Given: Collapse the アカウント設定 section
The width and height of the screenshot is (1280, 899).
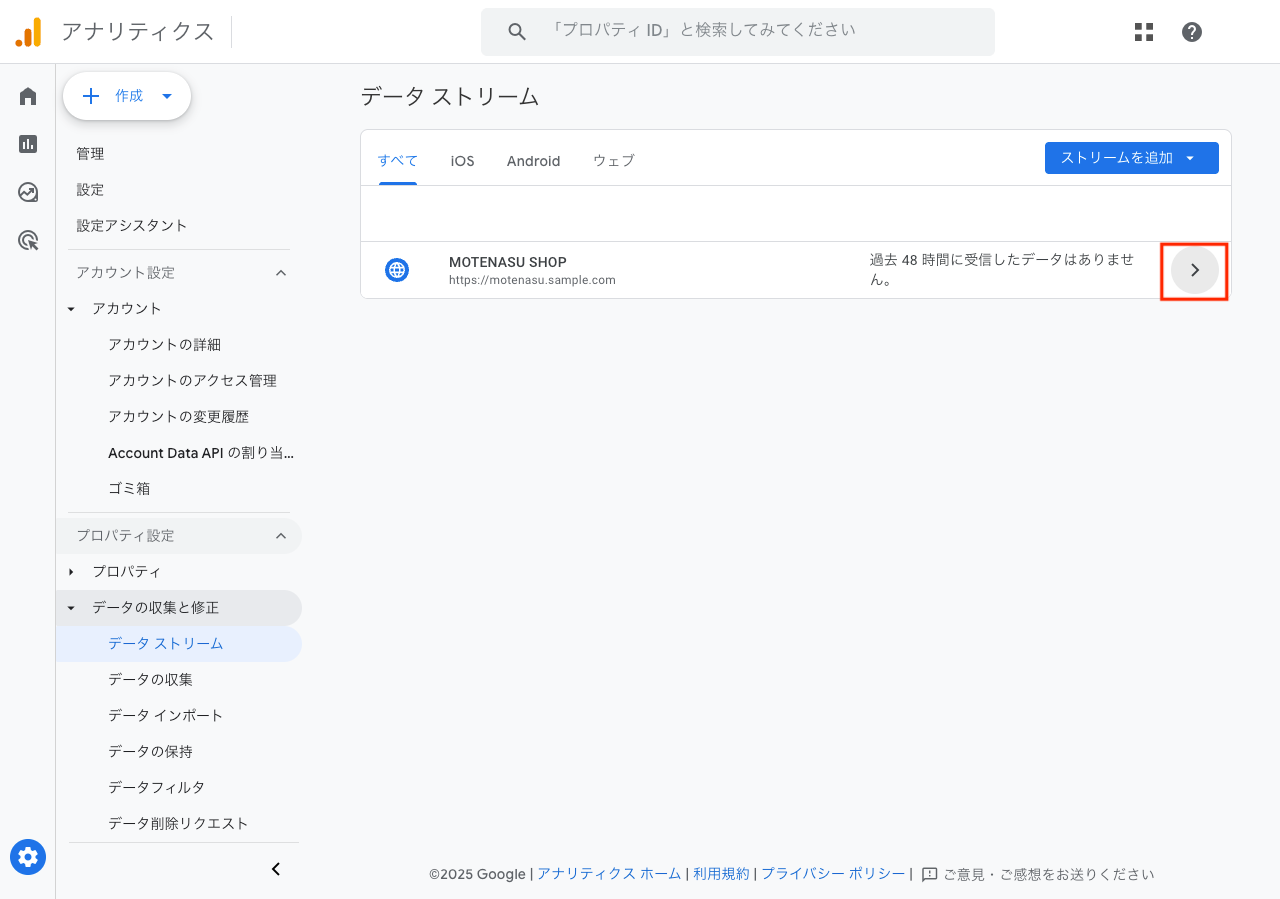Looking at the screenshot, I should [x=281, y=272].
